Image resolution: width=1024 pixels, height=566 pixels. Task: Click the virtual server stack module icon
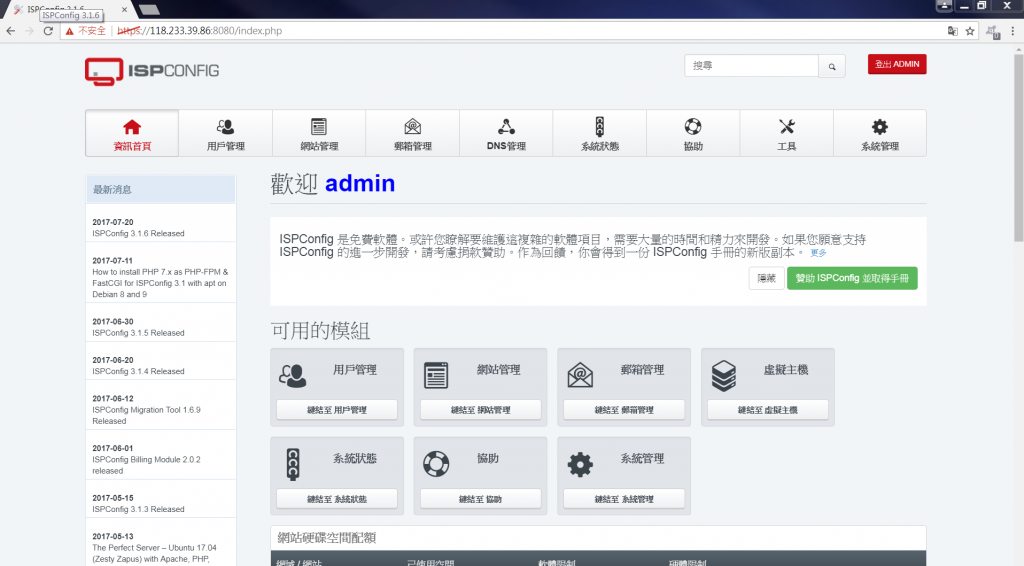point(724,376)
